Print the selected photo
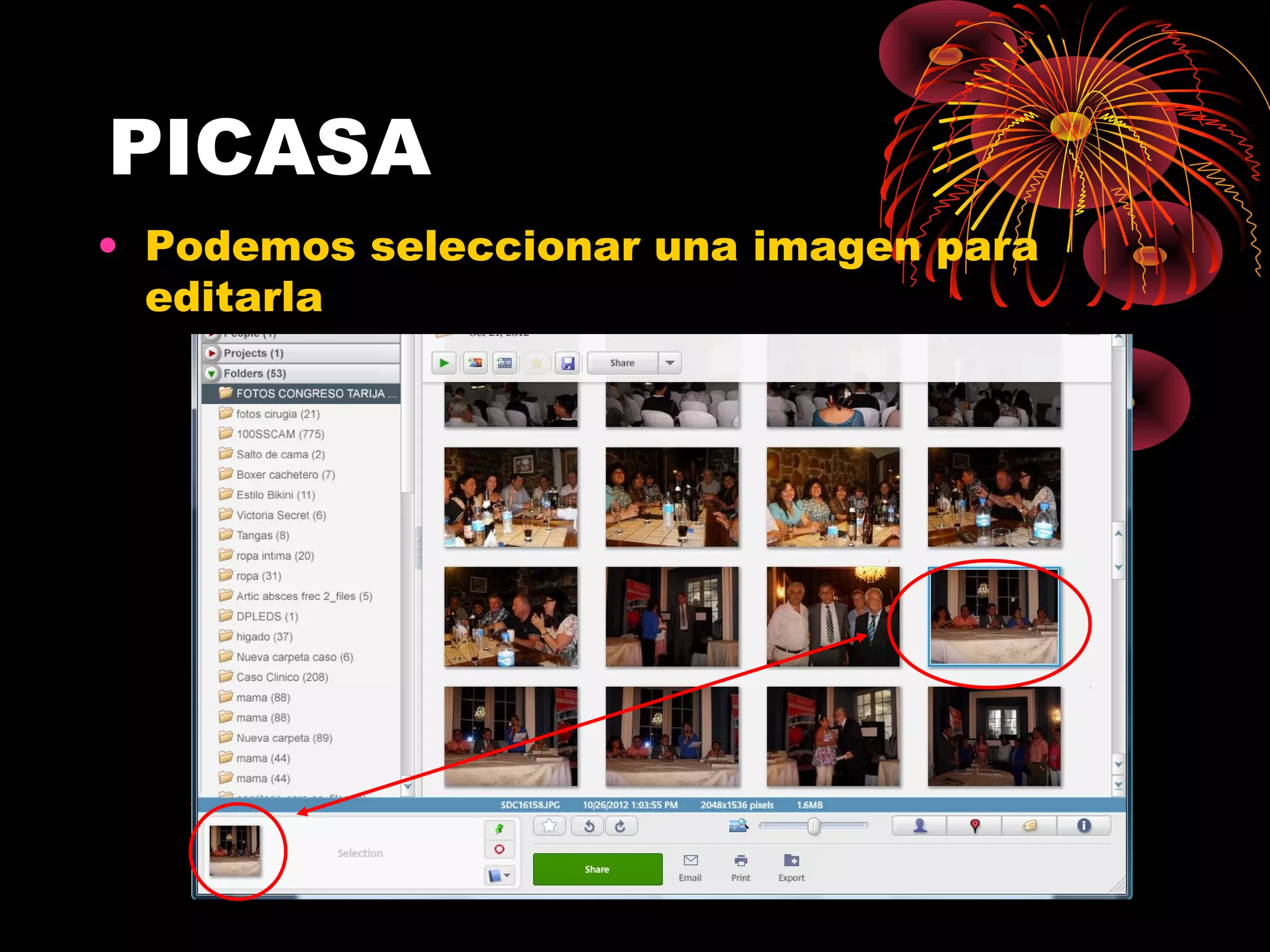The width and height of the screenshot is (1270, 952). point(740,868)
